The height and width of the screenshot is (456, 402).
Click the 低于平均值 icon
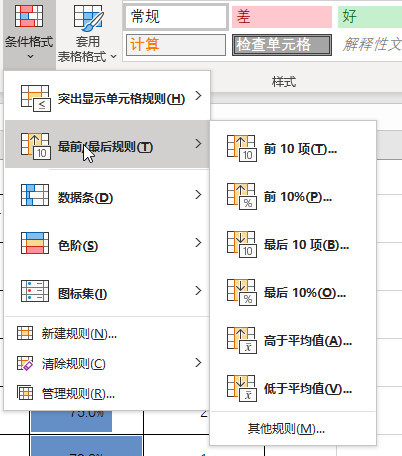[242, 389]
